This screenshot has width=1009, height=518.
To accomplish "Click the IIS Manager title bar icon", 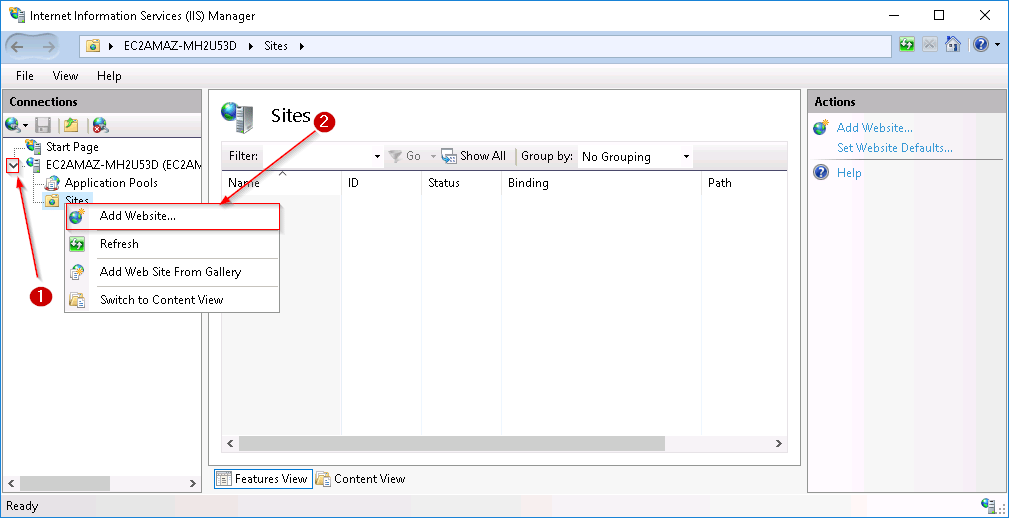I will click(x=17, y=15).
